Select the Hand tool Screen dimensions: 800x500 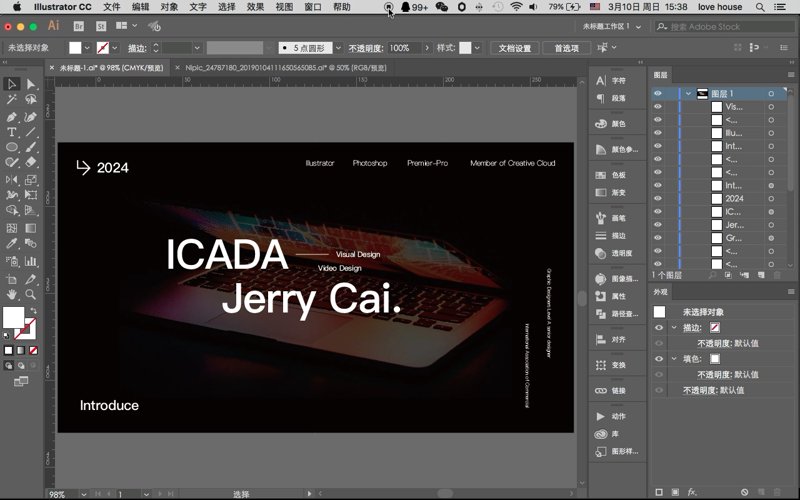click(x=12, y=294)
